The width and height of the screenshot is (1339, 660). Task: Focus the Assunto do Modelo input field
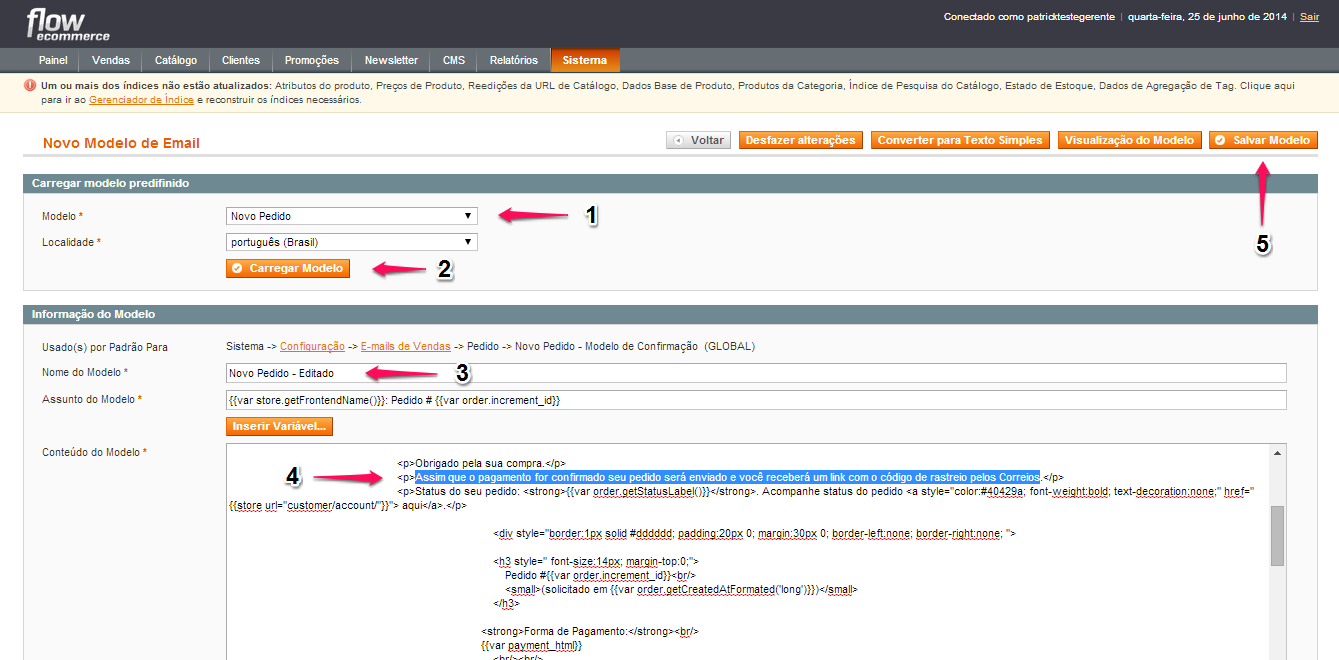click(756, 400)
